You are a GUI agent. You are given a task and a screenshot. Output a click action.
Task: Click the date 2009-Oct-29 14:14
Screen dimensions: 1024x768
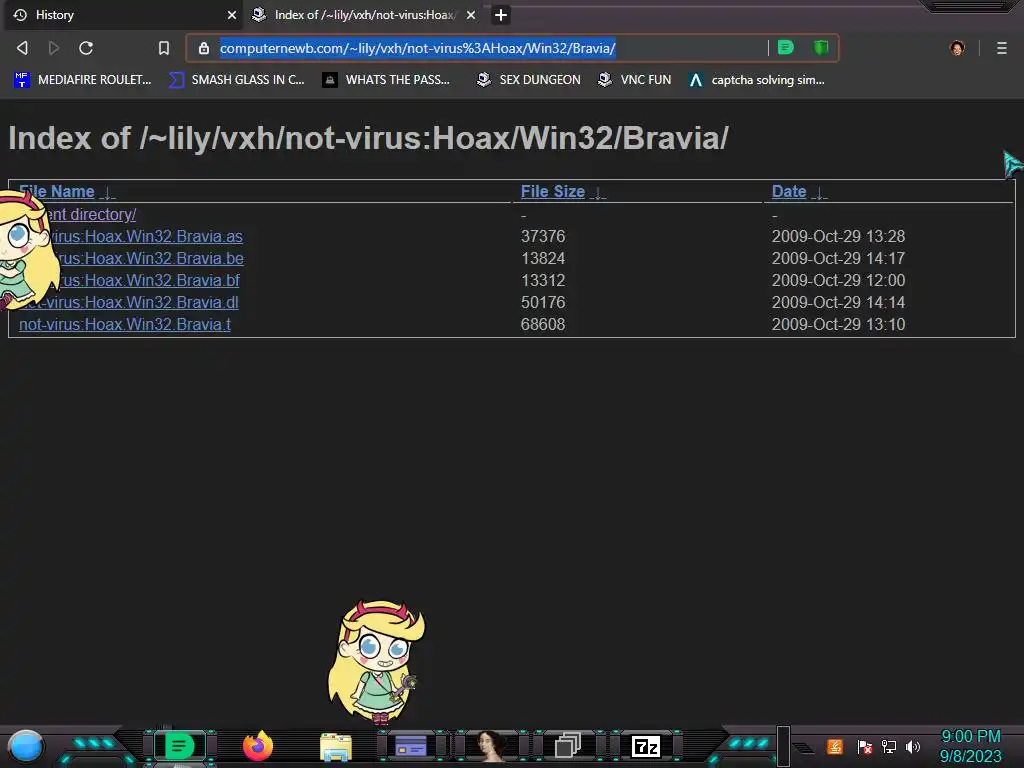coord(839,302)
